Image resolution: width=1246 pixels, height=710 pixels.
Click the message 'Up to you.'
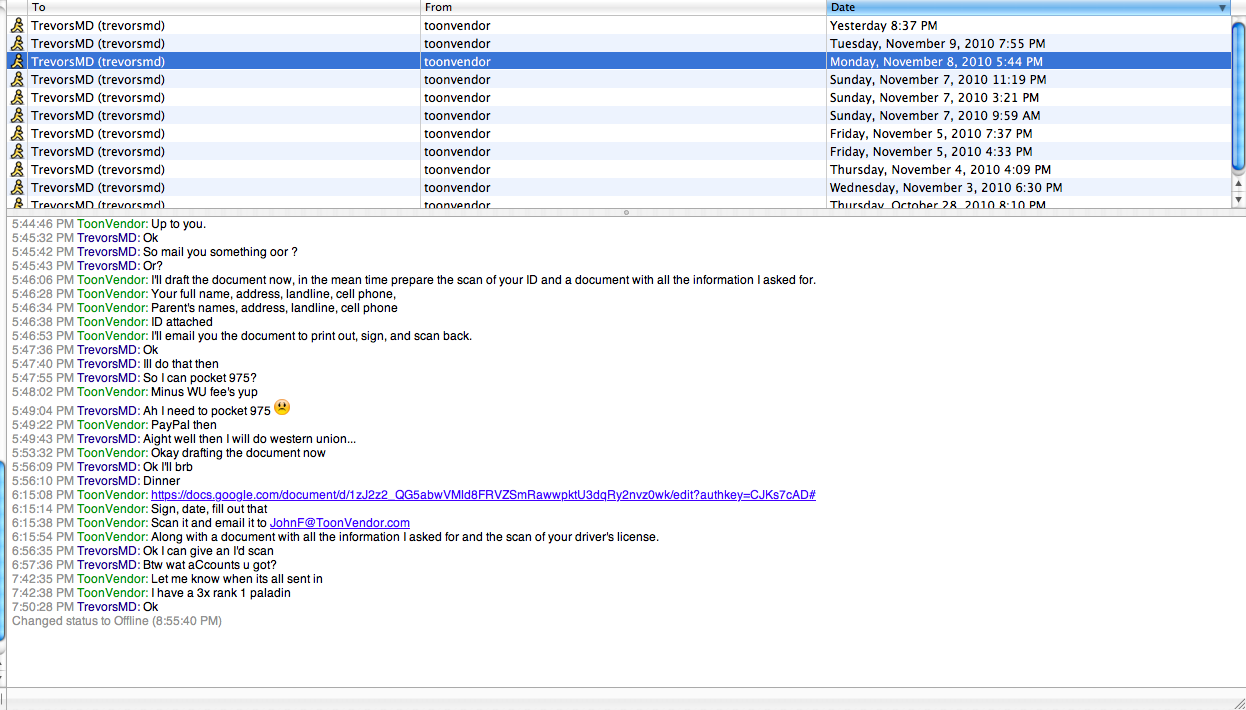[179, 224]
